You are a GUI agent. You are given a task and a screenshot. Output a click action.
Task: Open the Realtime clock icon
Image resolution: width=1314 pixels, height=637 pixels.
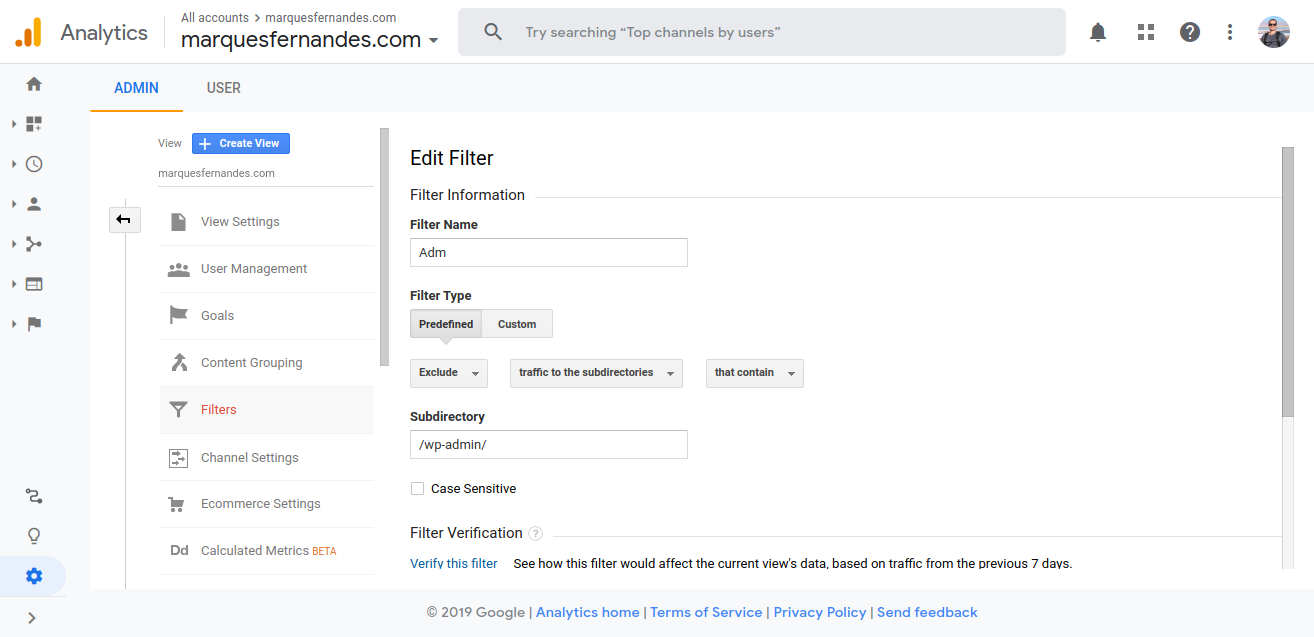[34, 164]
